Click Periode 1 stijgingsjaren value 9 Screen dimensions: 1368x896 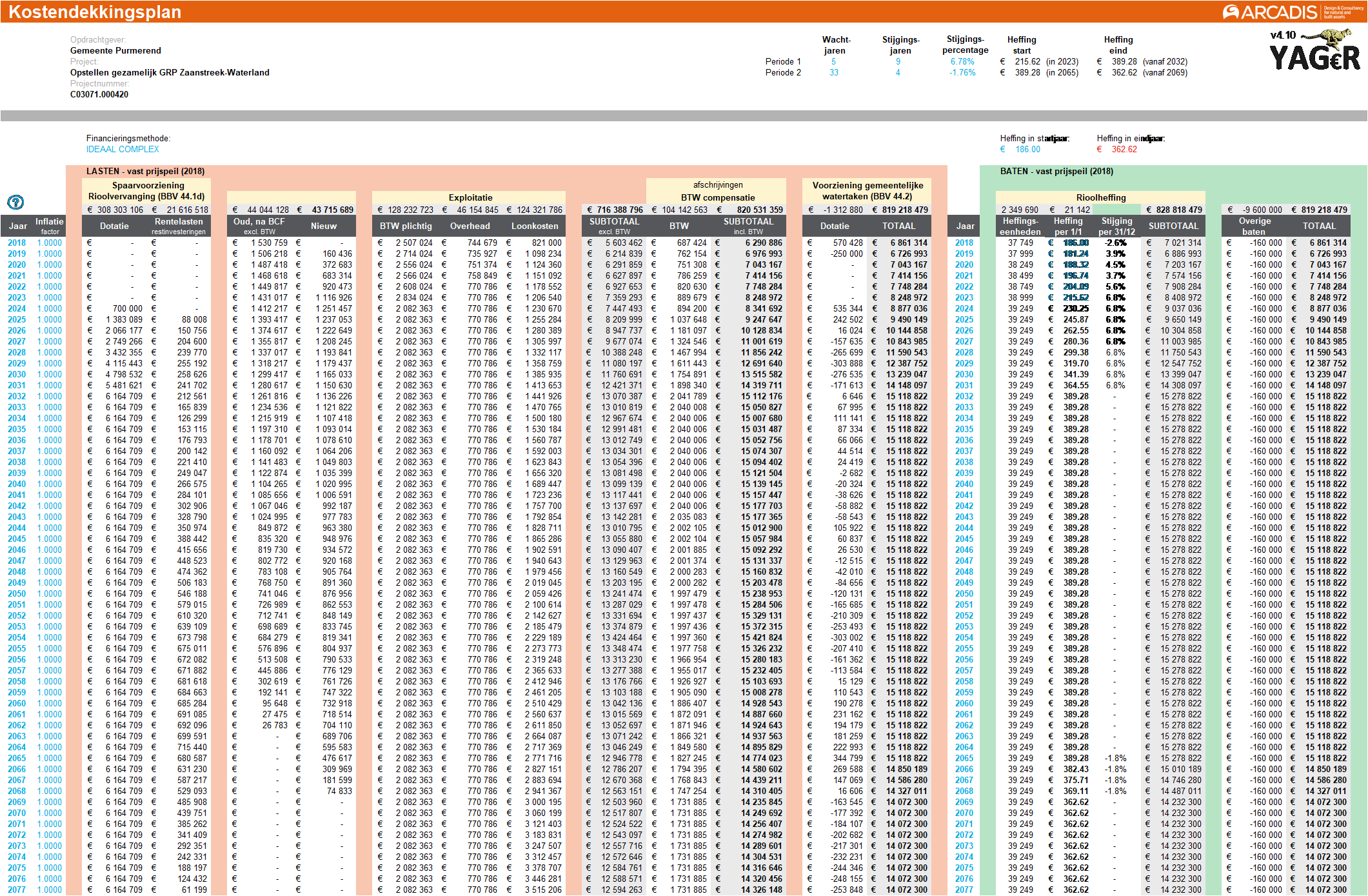pyautogui.click(x=898, y=61)
